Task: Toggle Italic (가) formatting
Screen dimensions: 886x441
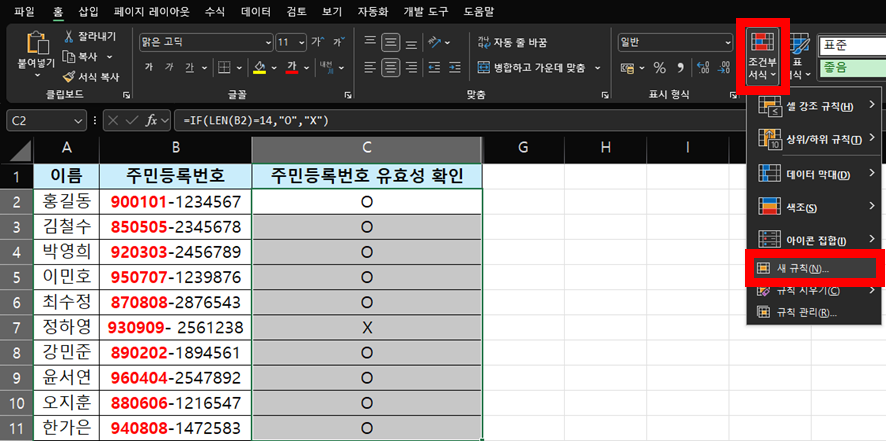Action: (169, 67)
